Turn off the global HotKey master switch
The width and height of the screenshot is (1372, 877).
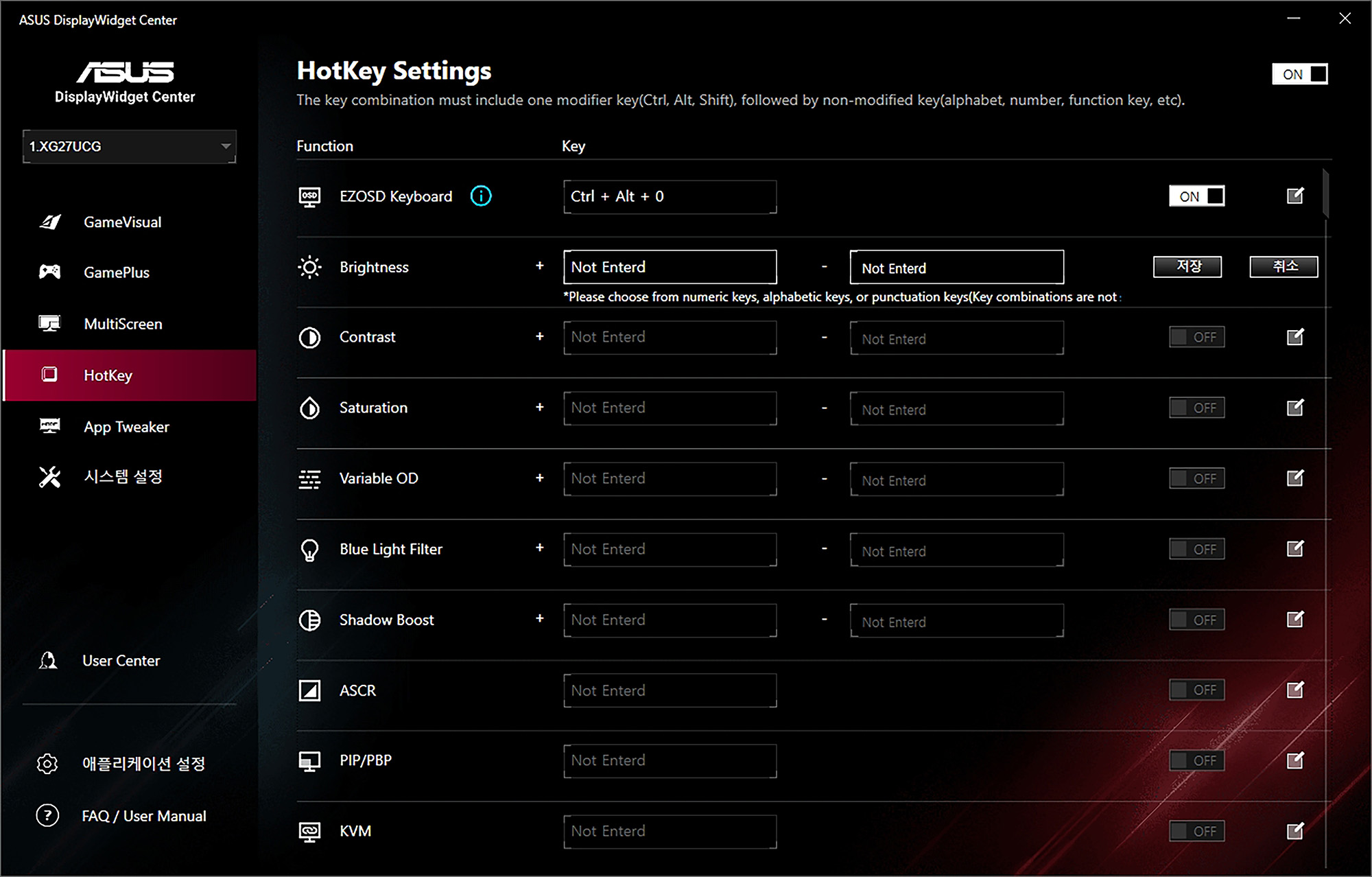[1299, 74]
